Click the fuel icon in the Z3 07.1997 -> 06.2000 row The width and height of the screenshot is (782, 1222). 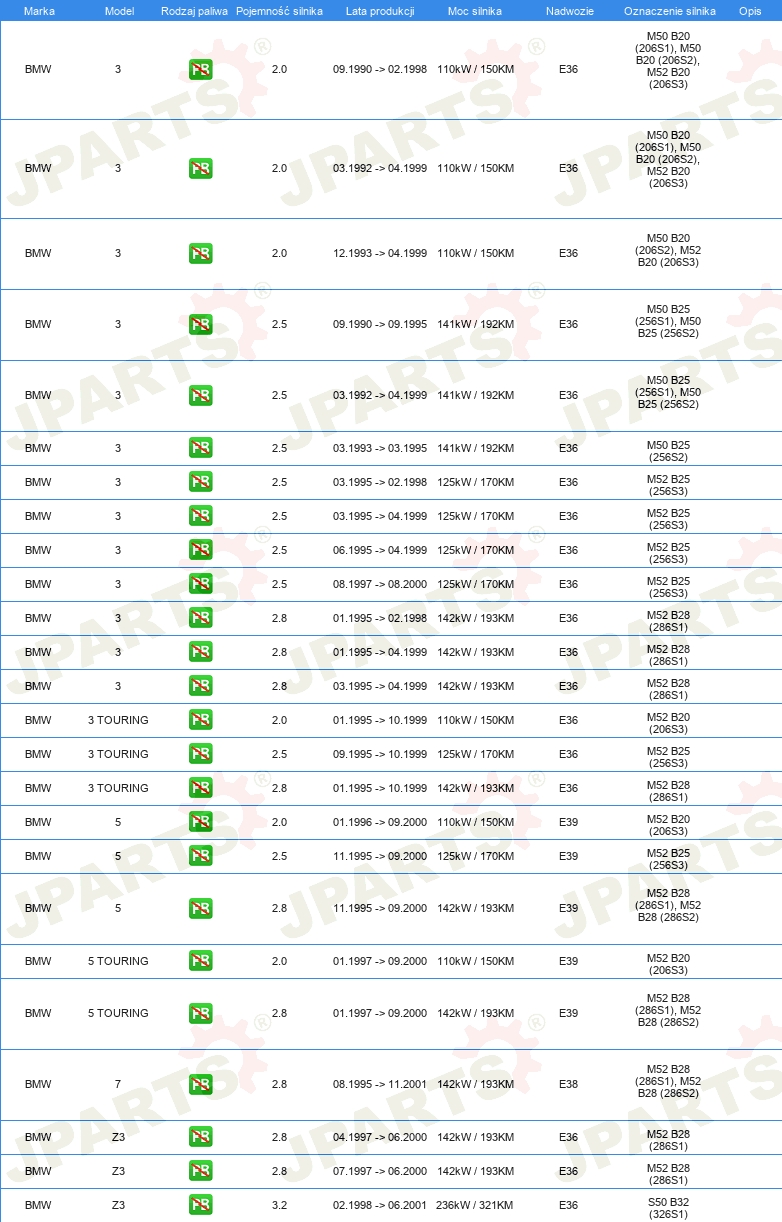click(200, 1171)
